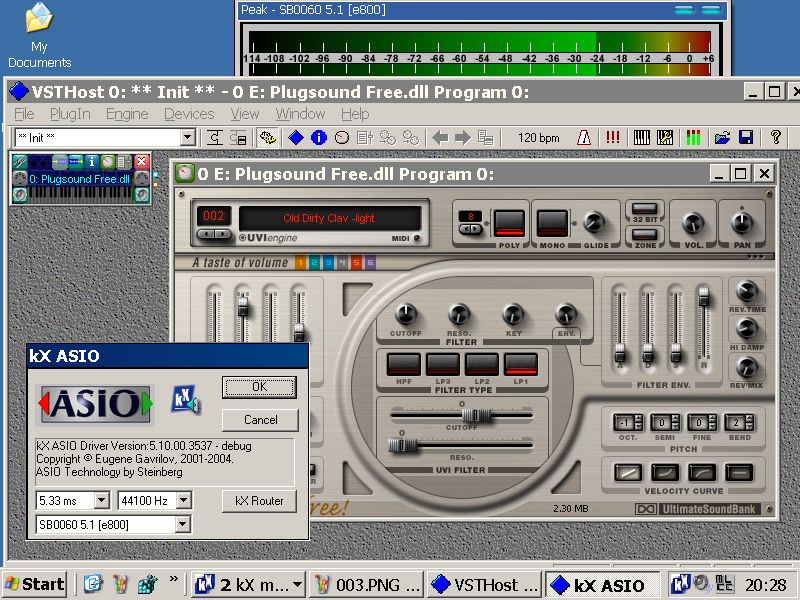
Task: Click the VOL. knob
Action: tap(693, 223)
